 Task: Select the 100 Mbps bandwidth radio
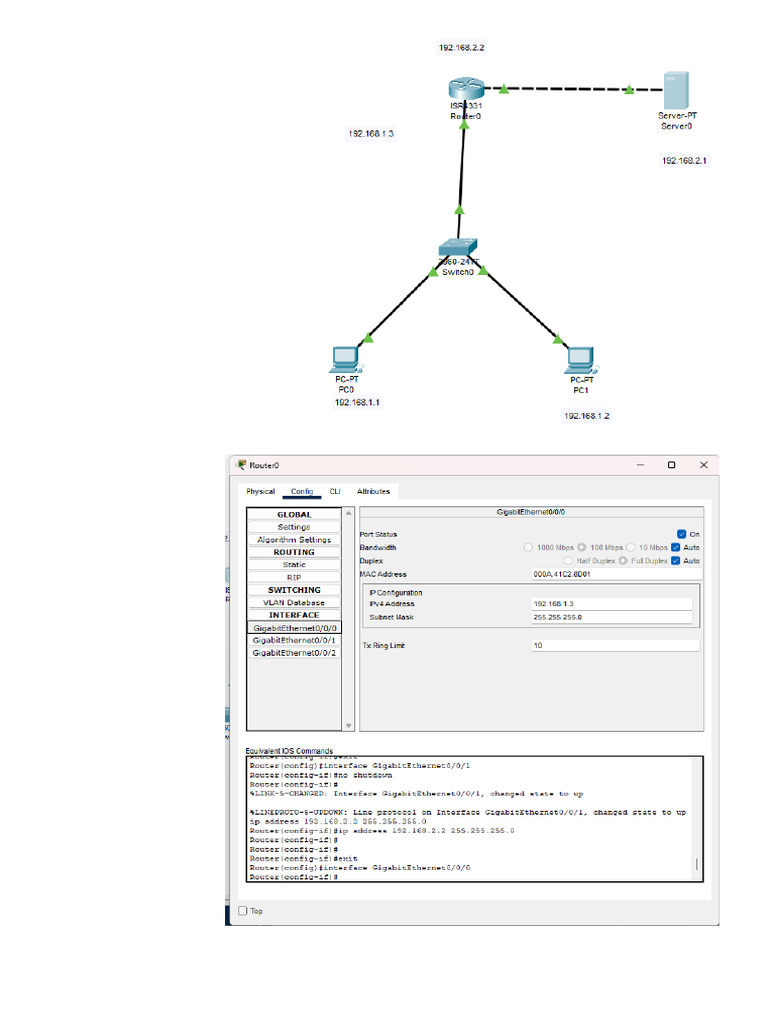(x=581, y=547)
